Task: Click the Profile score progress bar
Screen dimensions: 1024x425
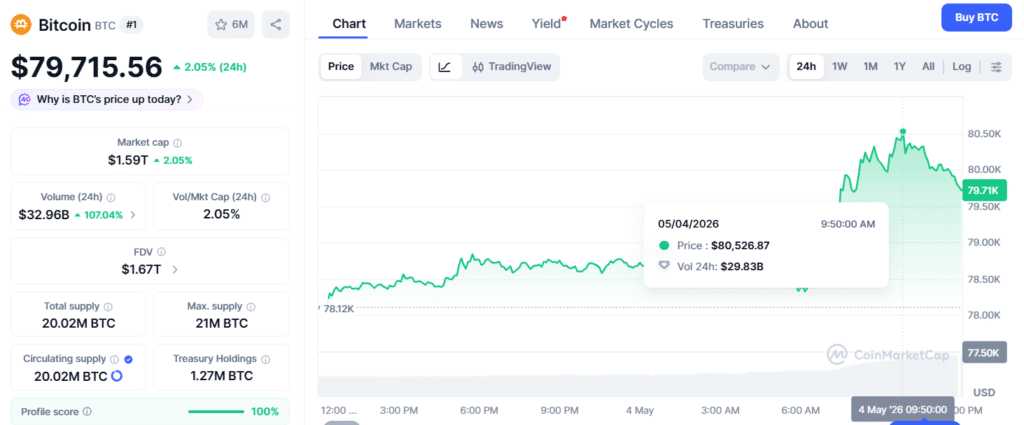Action: point(216,412)
